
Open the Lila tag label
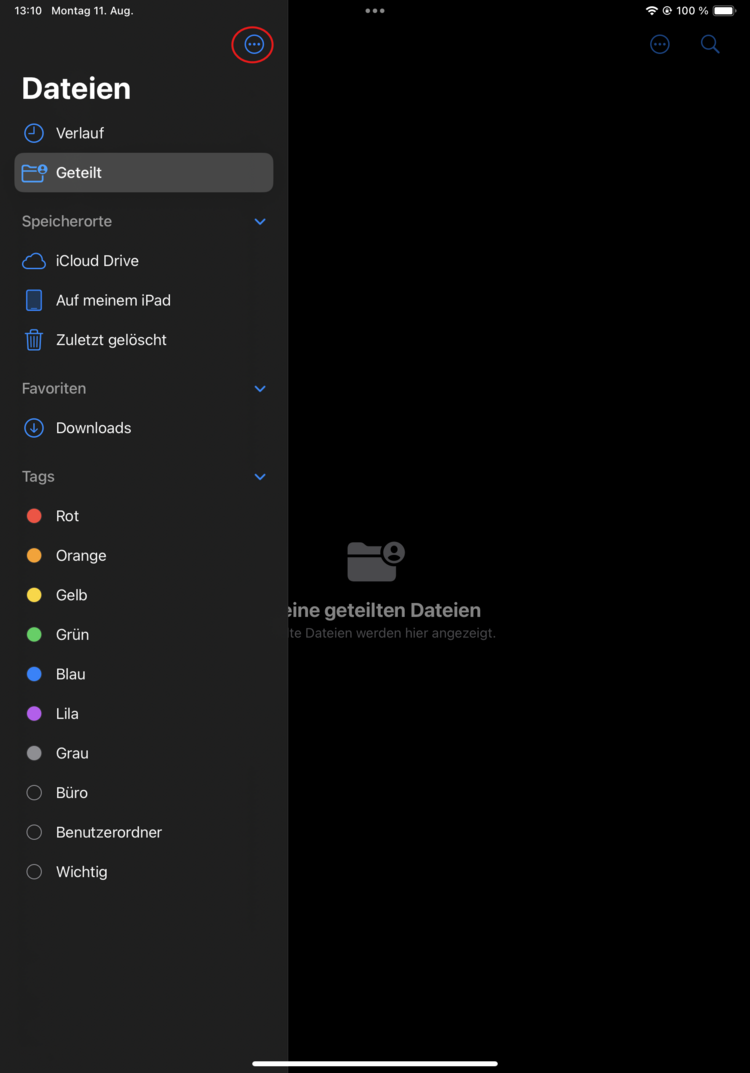67,714
